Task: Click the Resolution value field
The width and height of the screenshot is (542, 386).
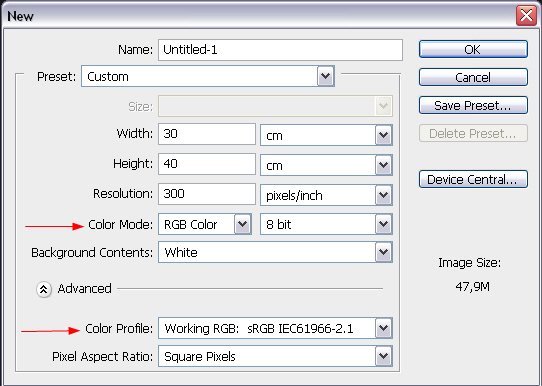Action: (207, 194)
